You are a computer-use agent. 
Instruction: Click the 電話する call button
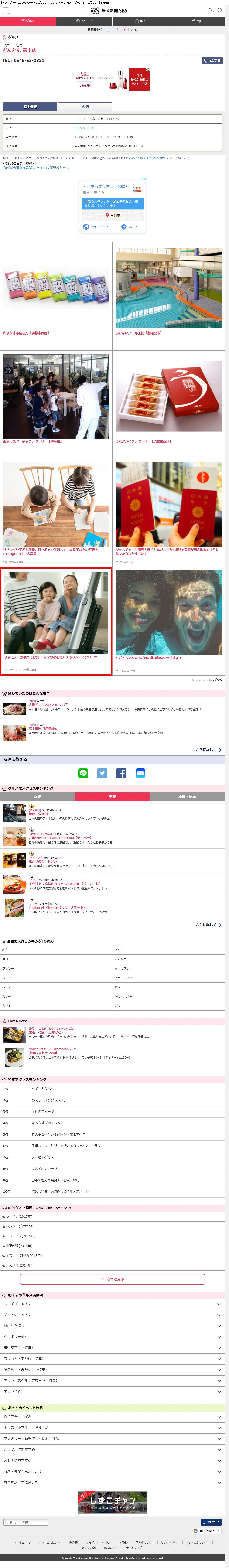[x=212, y=61]
